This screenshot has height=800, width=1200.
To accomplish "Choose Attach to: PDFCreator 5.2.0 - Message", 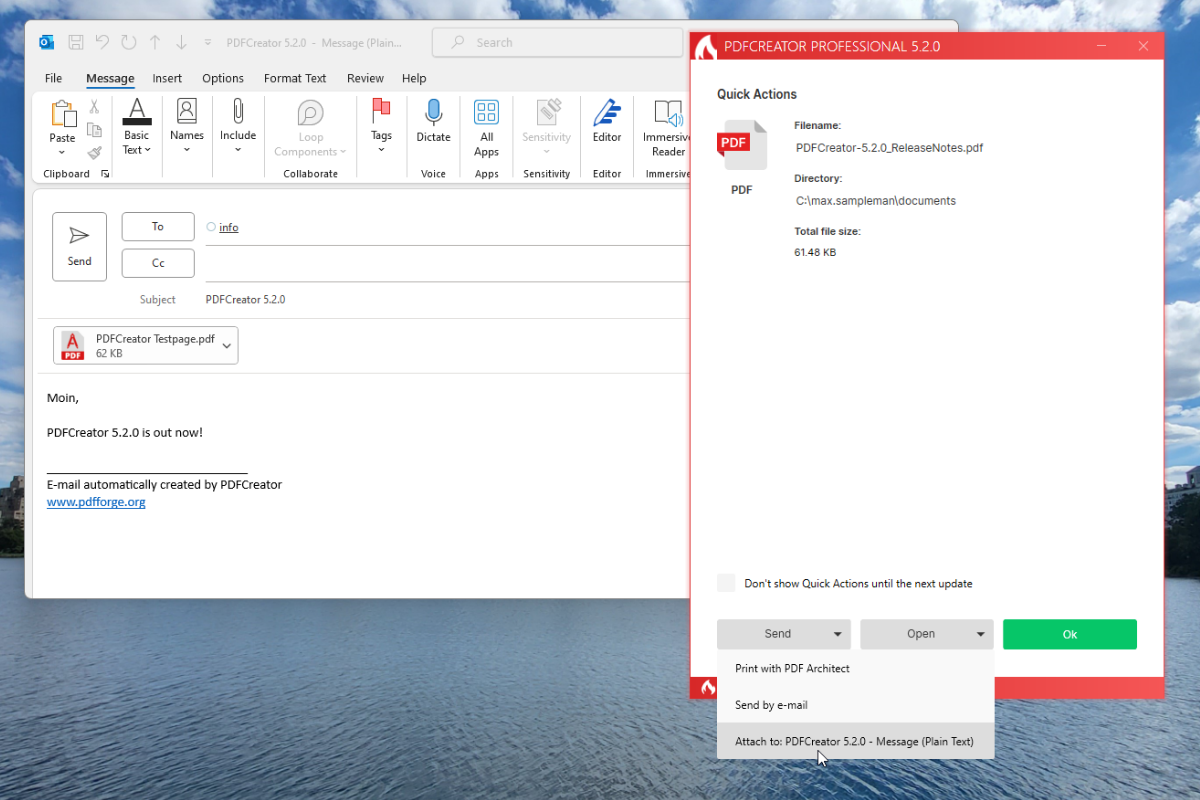I will tap(856, 742).
